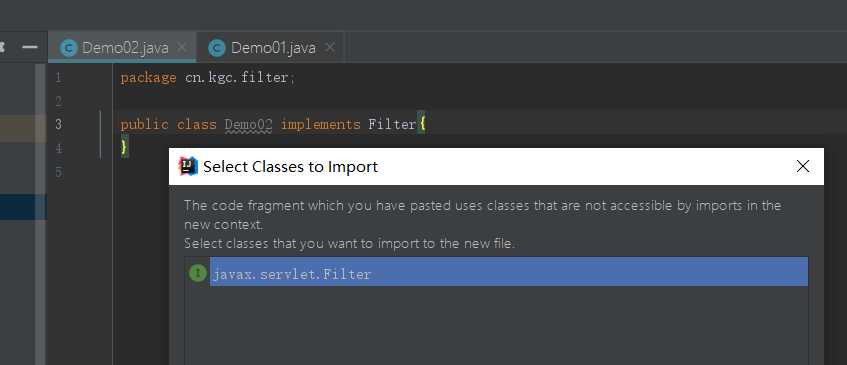Activate the Demo02.java tab
847x365 pixels.
click(x=123, y=48)
